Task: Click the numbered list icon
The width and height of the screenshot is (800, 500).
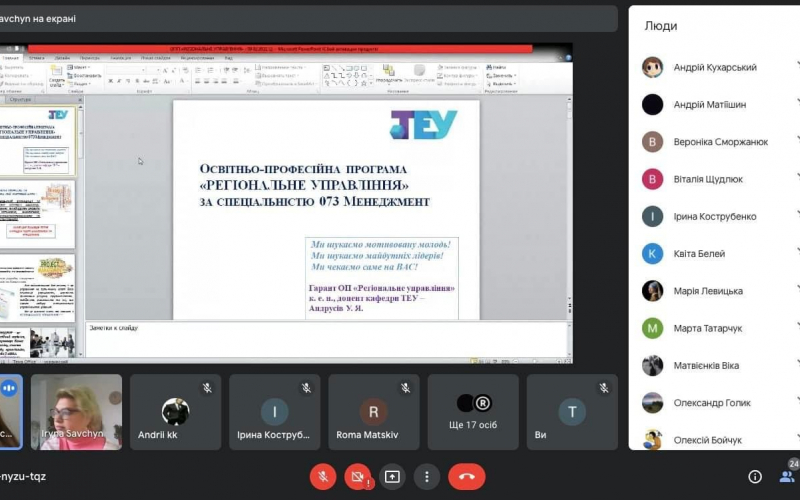Action: [210, 70]
